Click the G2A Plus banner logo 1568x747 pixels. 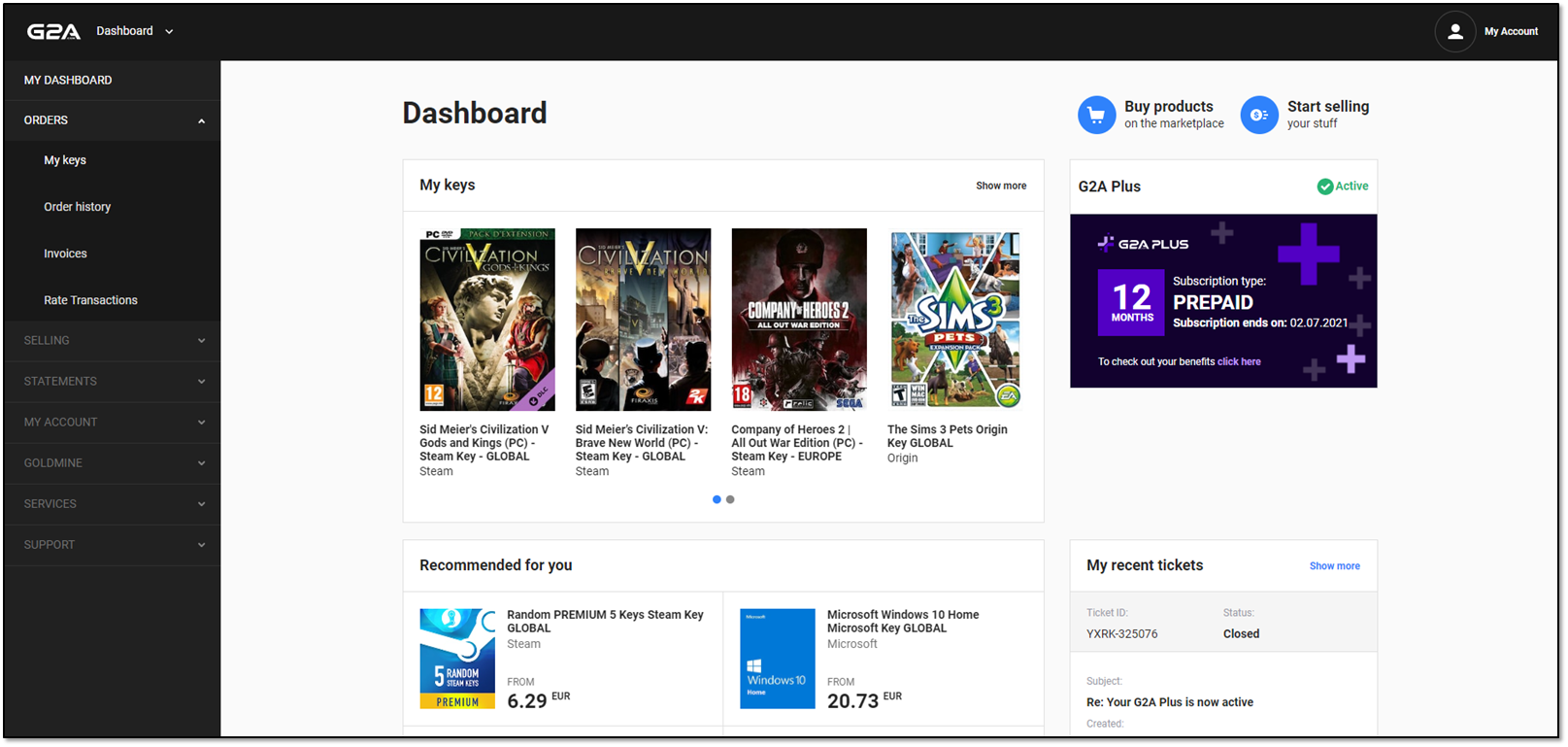pos(1143,244)
